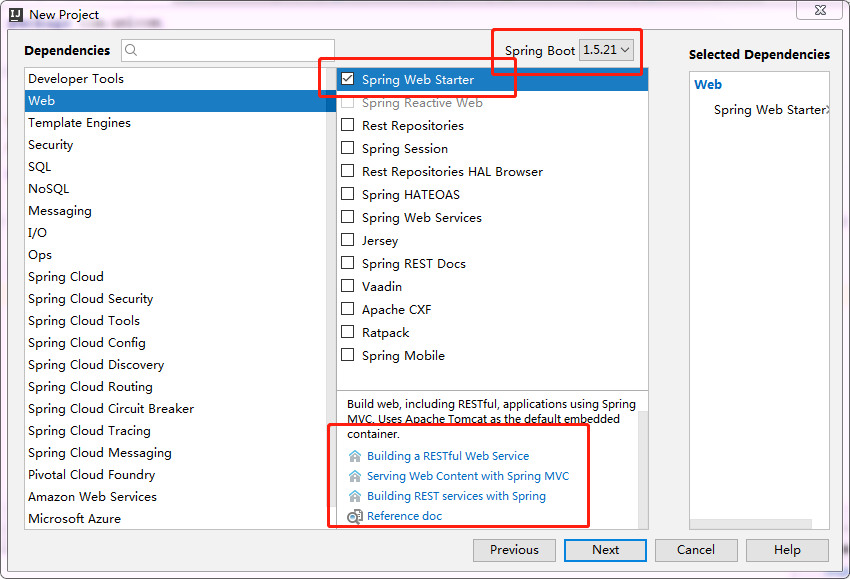850x579 pixels.
Task: Focus the Dependencies search field
Action: [228, 50]
